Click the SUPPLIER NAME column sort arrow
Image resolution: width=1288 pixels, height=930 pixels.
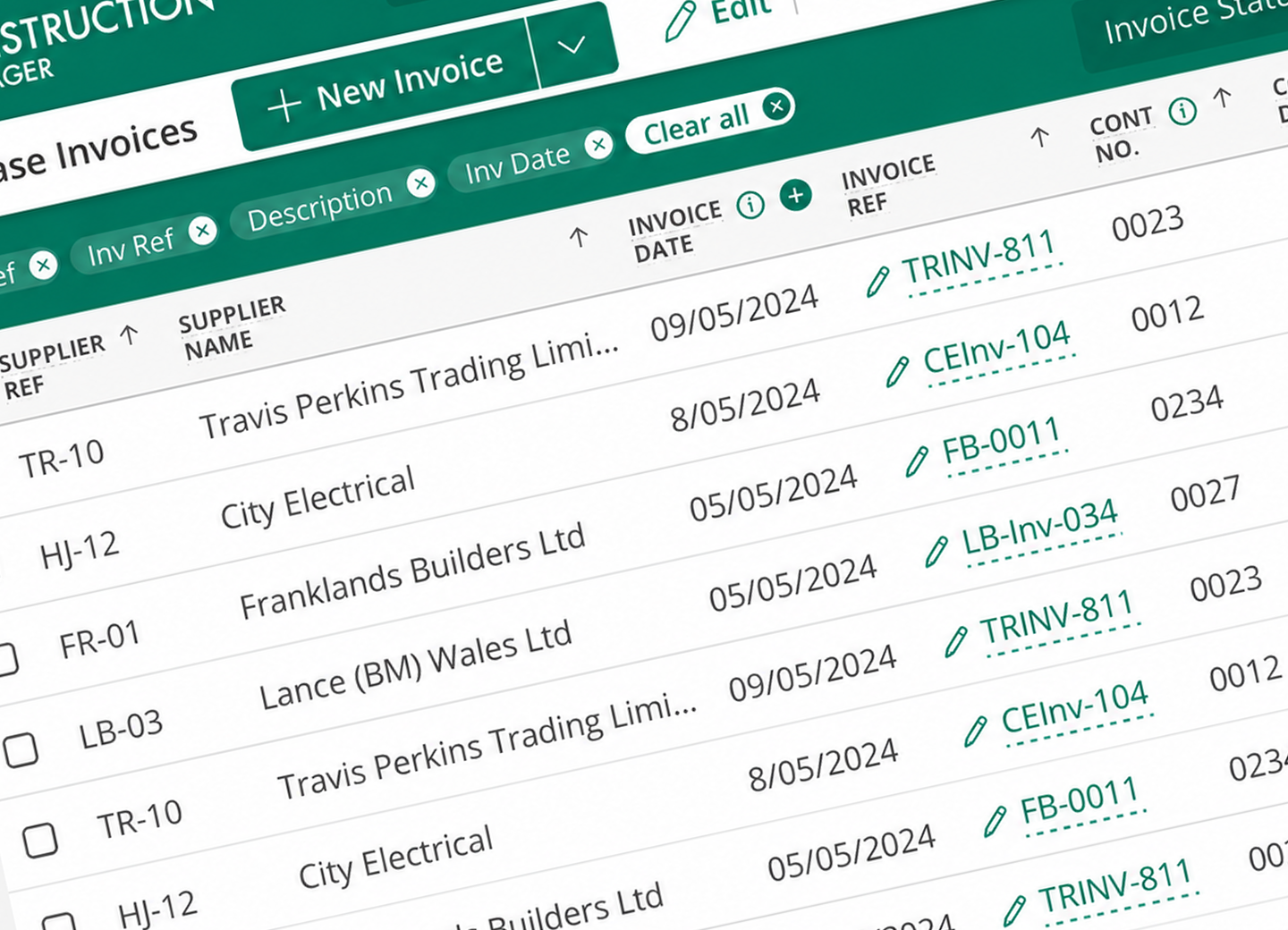coord(580,237)
